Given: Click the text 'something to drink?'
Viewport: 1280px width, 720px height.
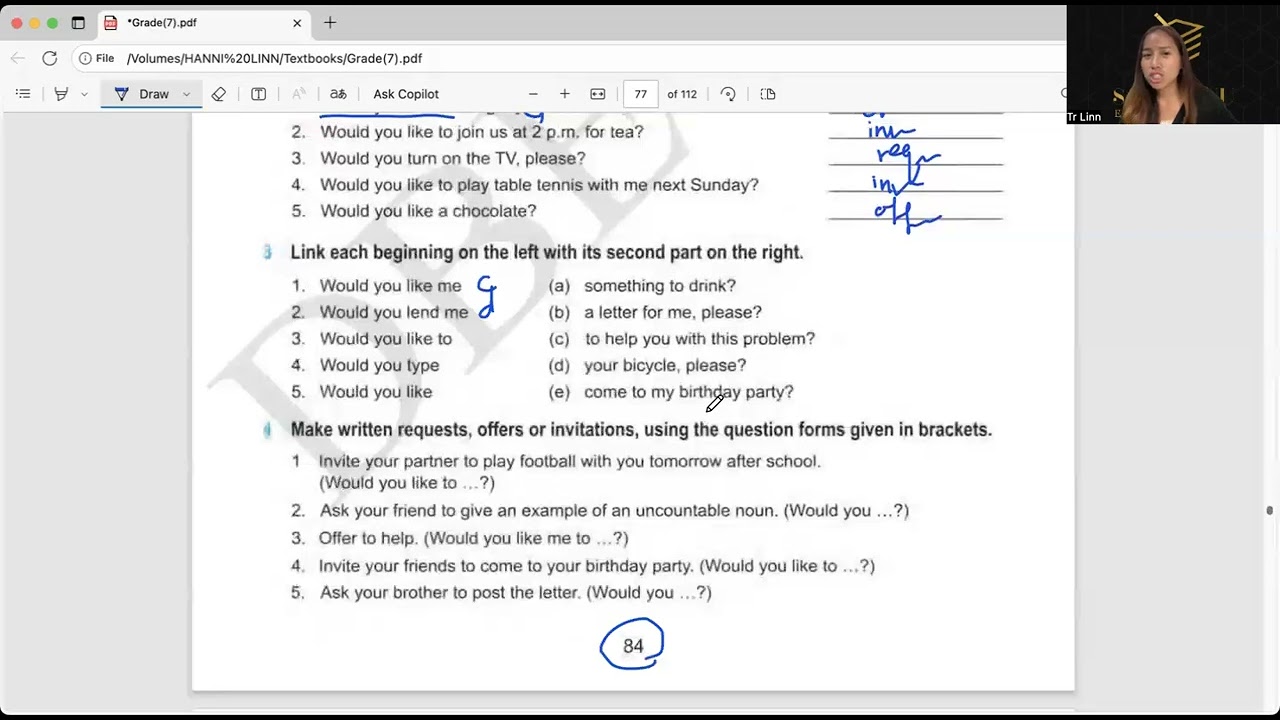Looking at the screenshot, I should (x=660, y=286).
